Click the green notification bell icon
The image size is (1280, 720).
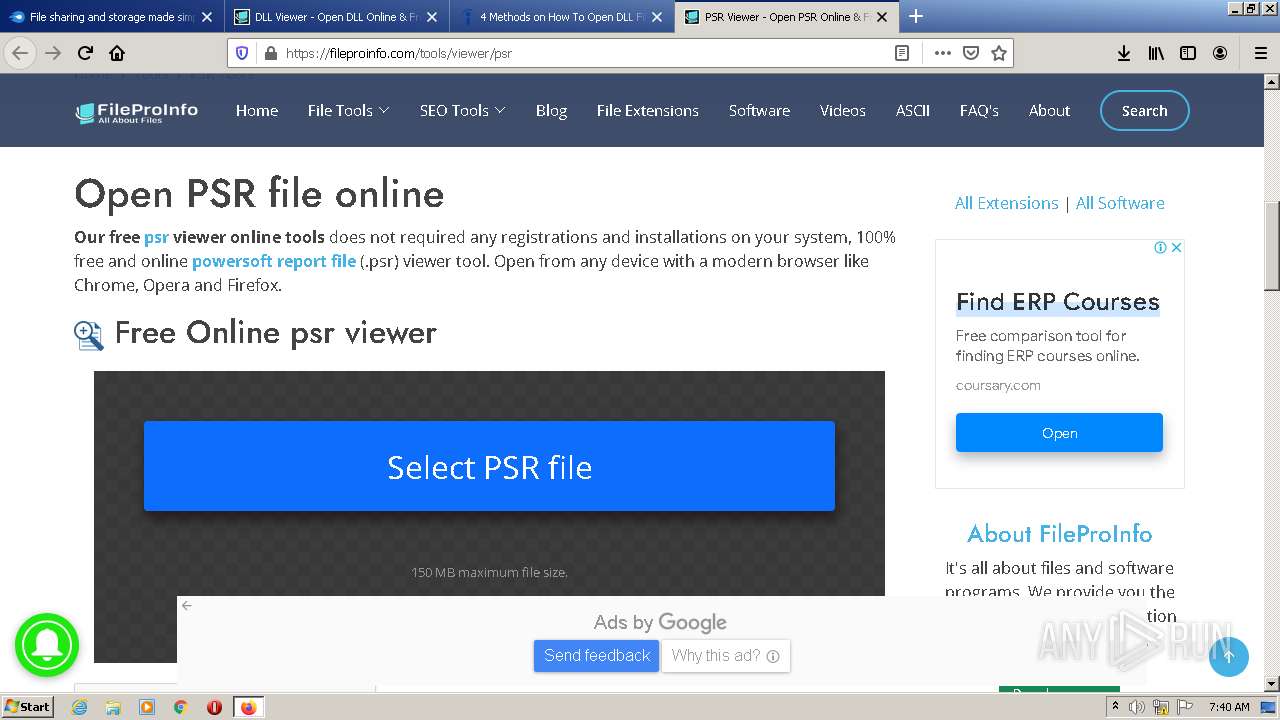[46, 645]
